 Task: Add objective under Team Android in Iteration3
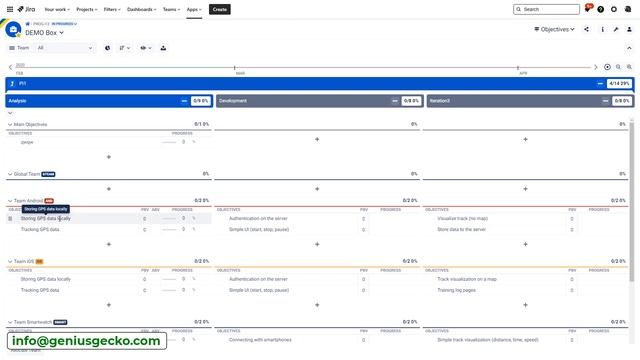(x=525, y=244)
